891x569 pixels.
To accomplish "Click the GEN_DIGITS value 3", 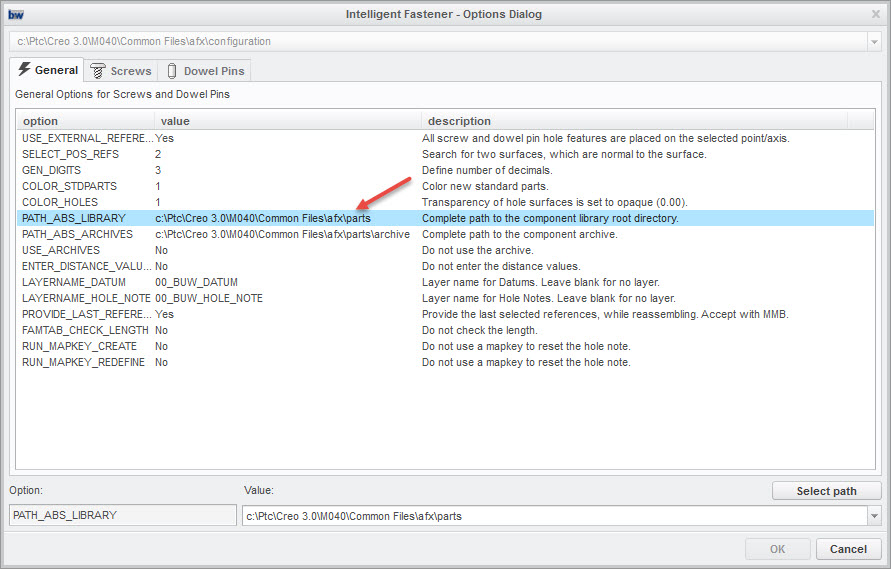I will 158,170.
